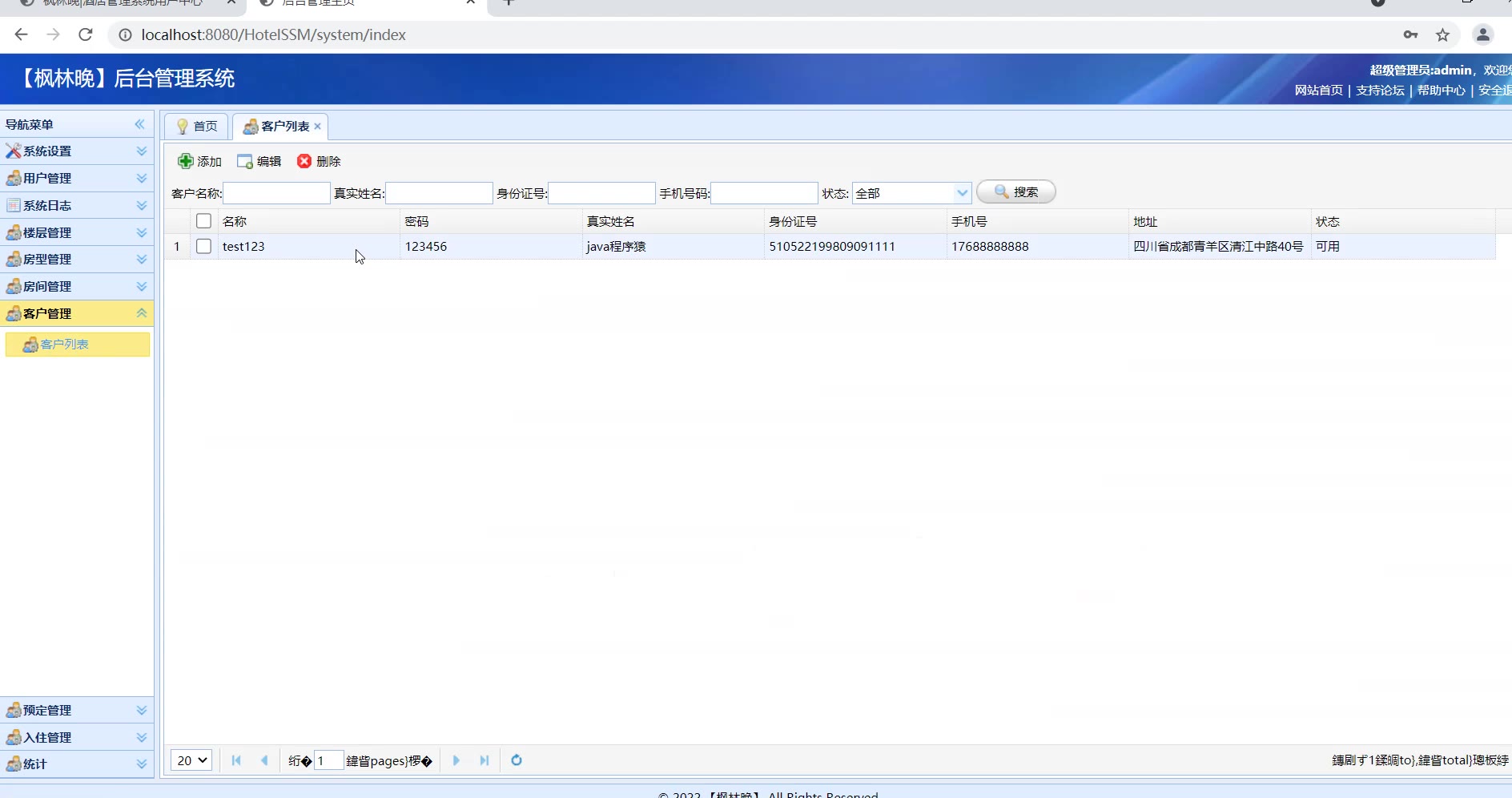Bookmark this page with star icon

[1442, 34]
